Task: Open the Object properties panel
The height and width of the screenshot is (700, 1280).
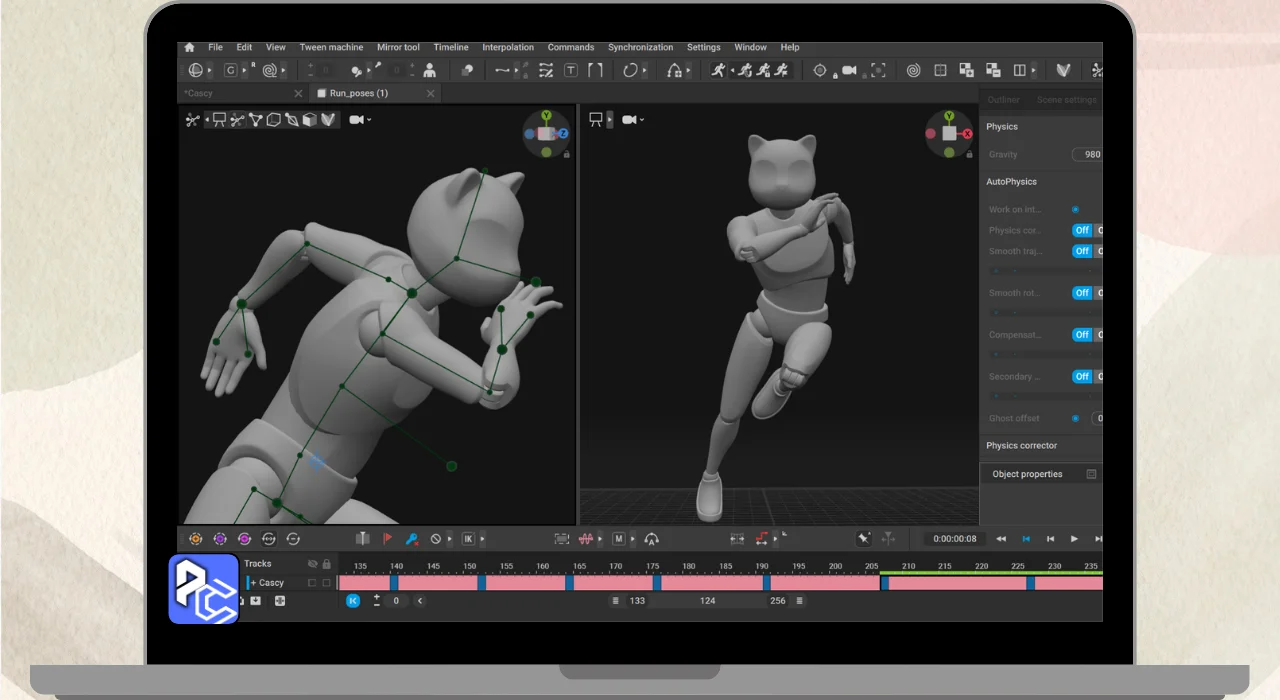Action: 1028,474
